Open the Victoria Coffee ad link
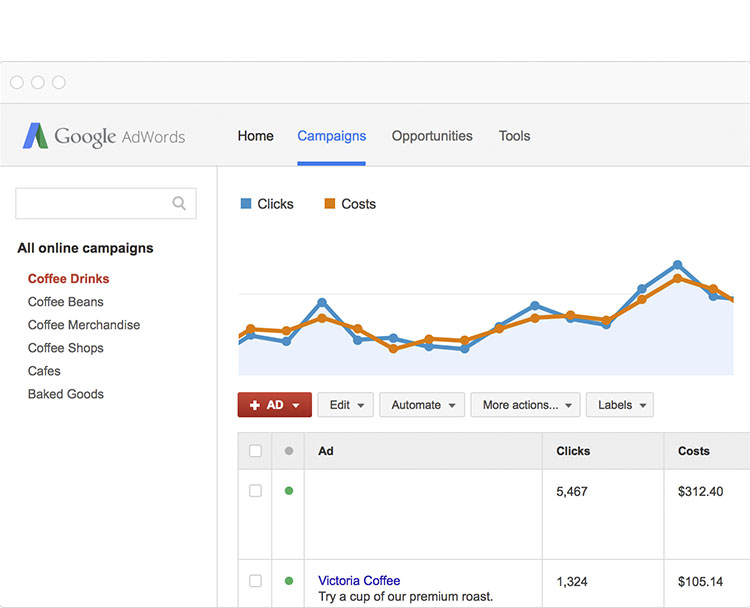Viewport: 750px width, 608px height. pos(359,580)
